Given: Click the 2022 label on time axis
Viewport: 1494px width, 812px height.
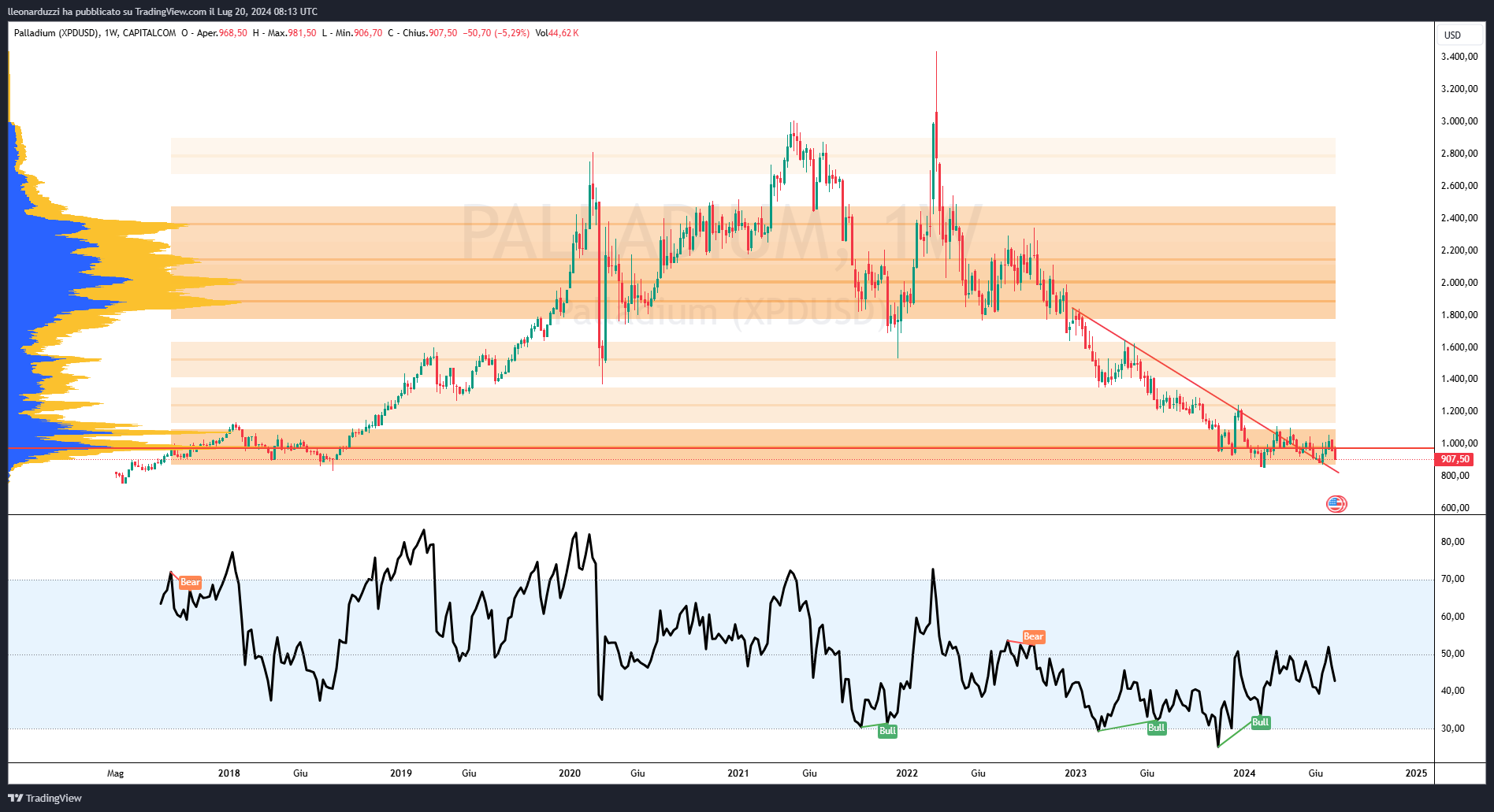Looking at the screenshot, I should [x=907, y=773].
